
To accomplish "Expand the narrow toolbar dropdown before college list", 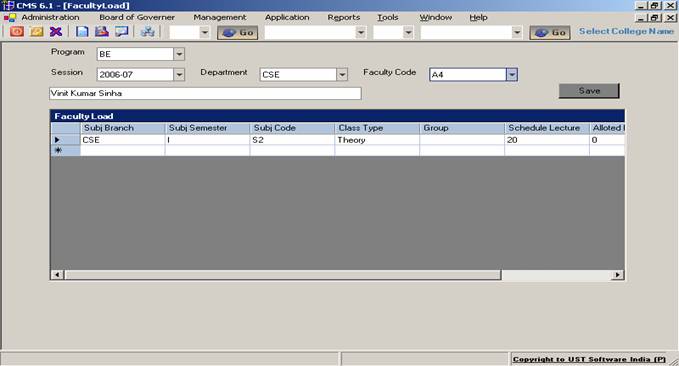I will click(408, 32).
